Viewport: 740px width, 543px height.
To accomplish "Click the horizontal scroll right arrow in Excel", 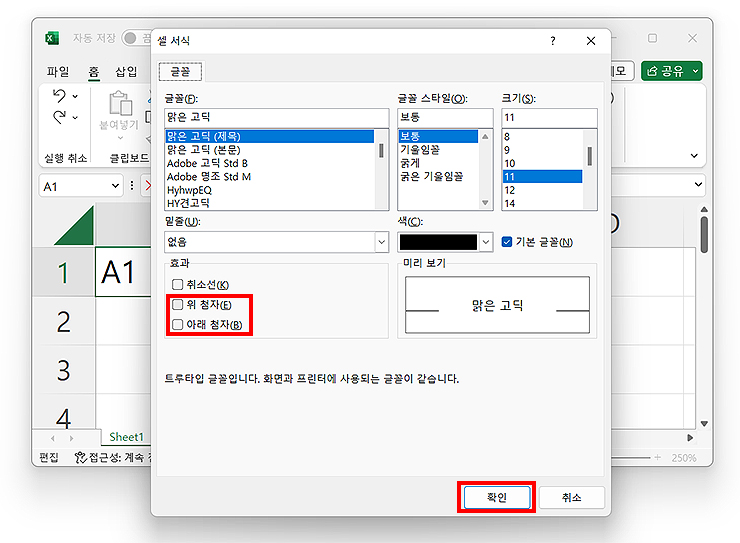I will click(x=690, y=438).
